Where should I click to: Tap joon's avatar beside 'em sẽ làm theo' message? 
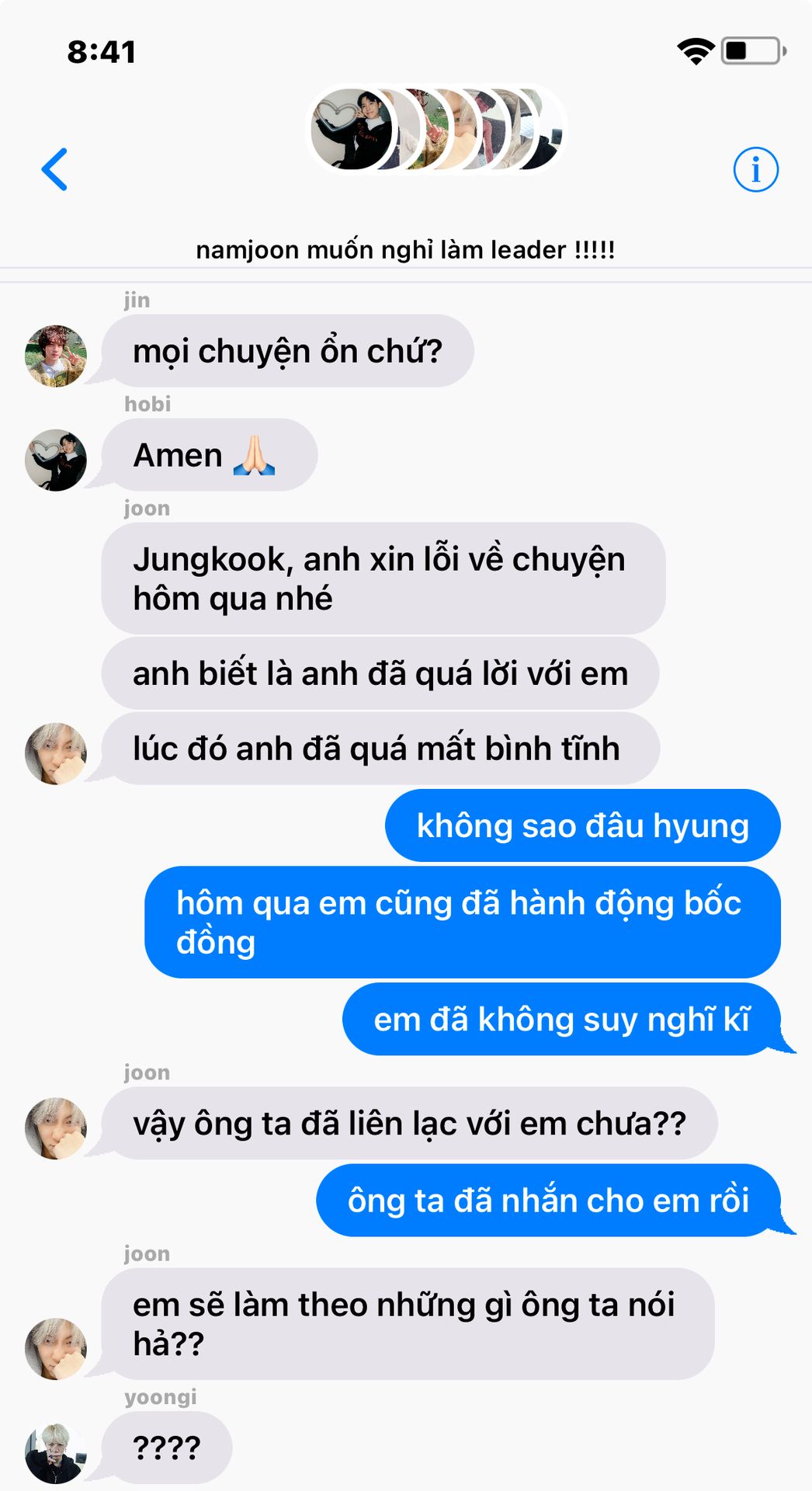(x=56, y=1349)
